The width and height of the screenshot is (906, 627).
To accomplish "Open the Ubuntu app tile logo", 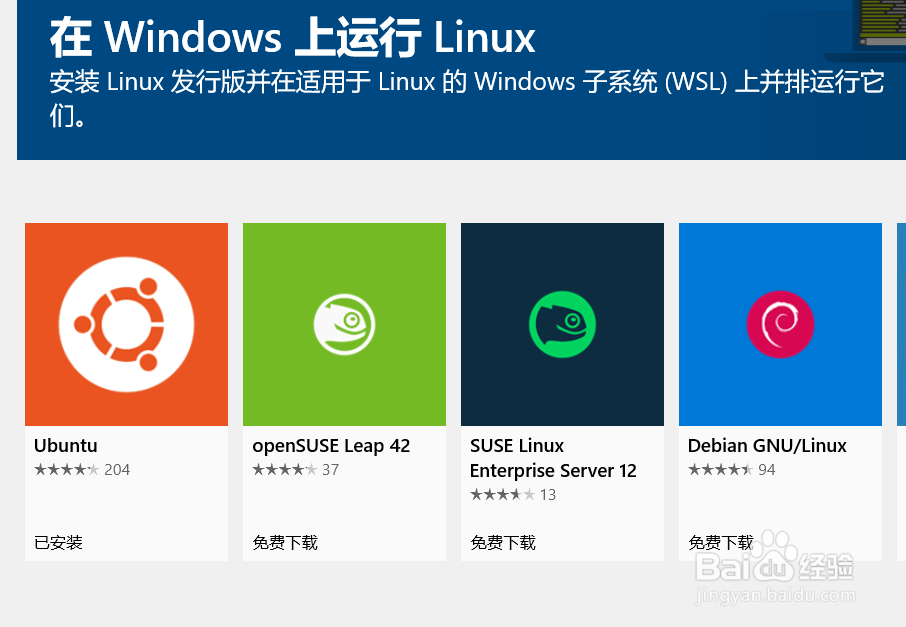I will coord(127,324).
